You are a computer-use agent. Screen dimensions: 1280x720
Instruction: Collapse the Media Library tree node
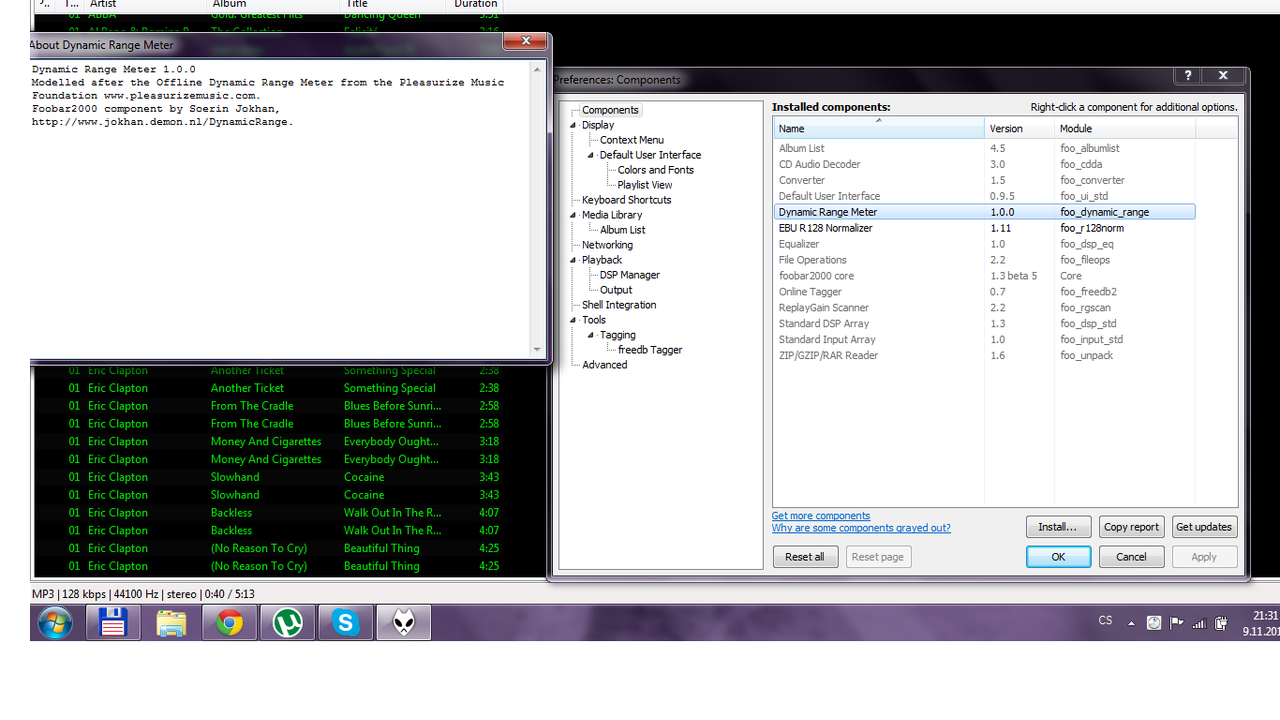coord(574,215)
